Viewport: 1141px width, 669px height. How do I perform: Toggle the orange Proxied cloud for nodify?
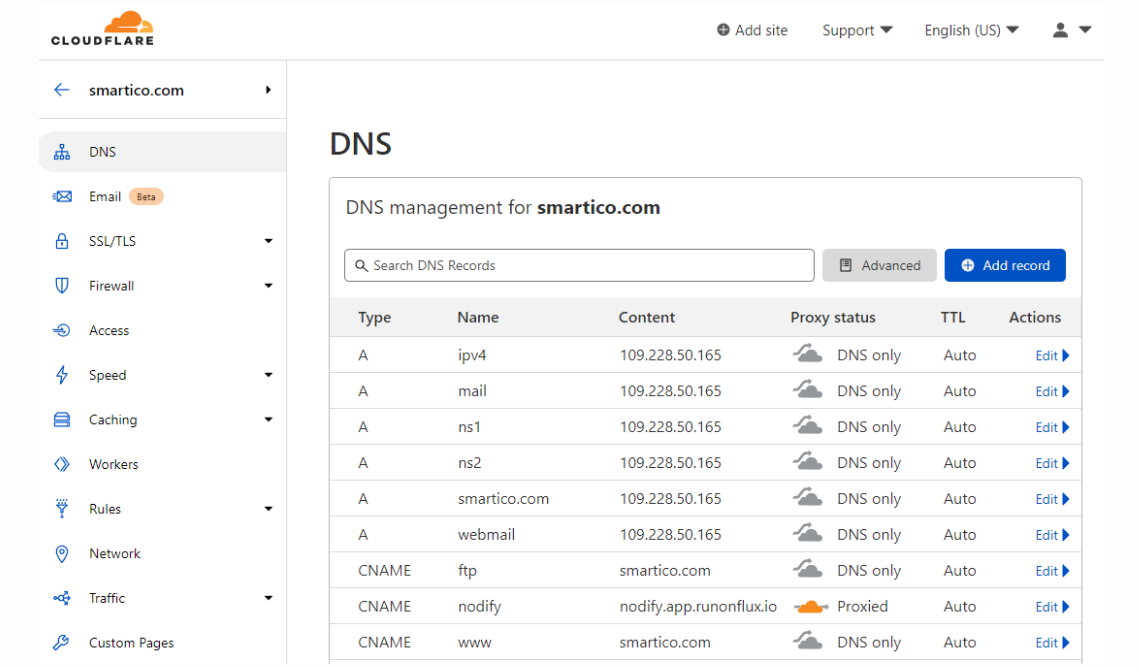pos(811,607)
